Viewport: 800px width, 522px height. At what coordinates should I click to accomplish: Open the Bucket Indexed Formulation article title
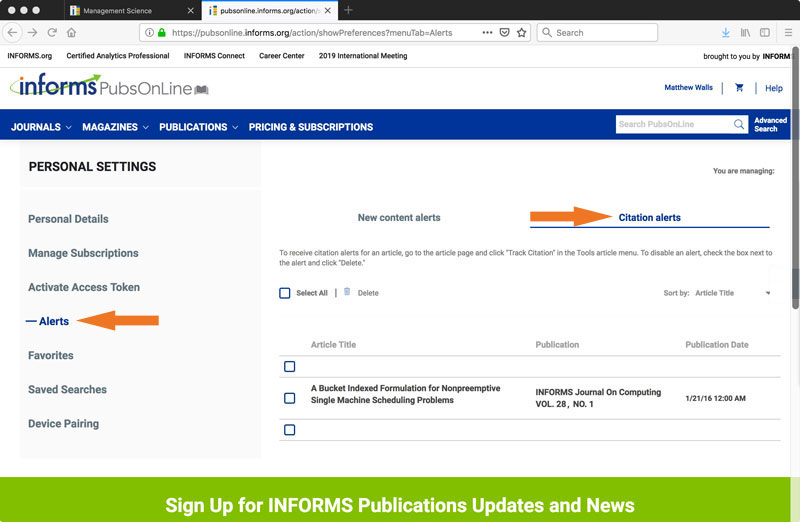[406, 394]
